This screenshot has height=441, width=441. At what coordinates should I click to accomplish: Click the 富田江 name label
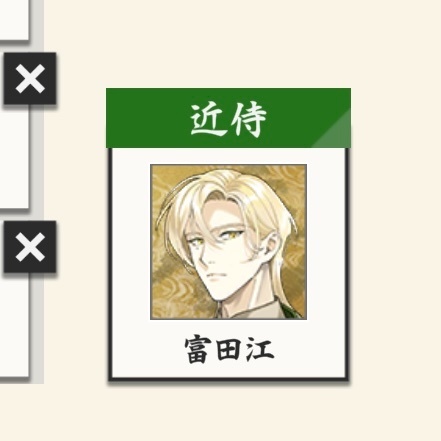click(229, 350)
